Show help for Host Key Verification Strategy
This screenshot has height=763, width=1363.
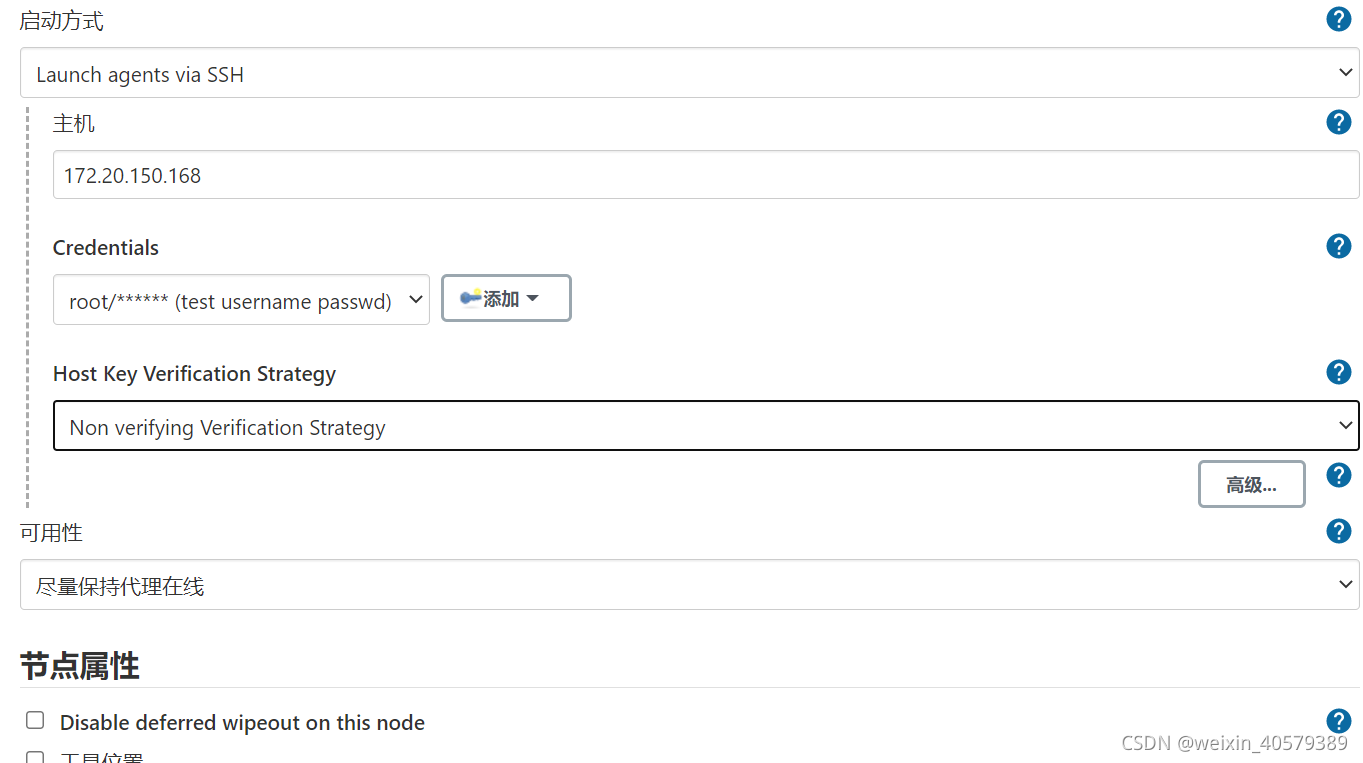point(1338,372)
